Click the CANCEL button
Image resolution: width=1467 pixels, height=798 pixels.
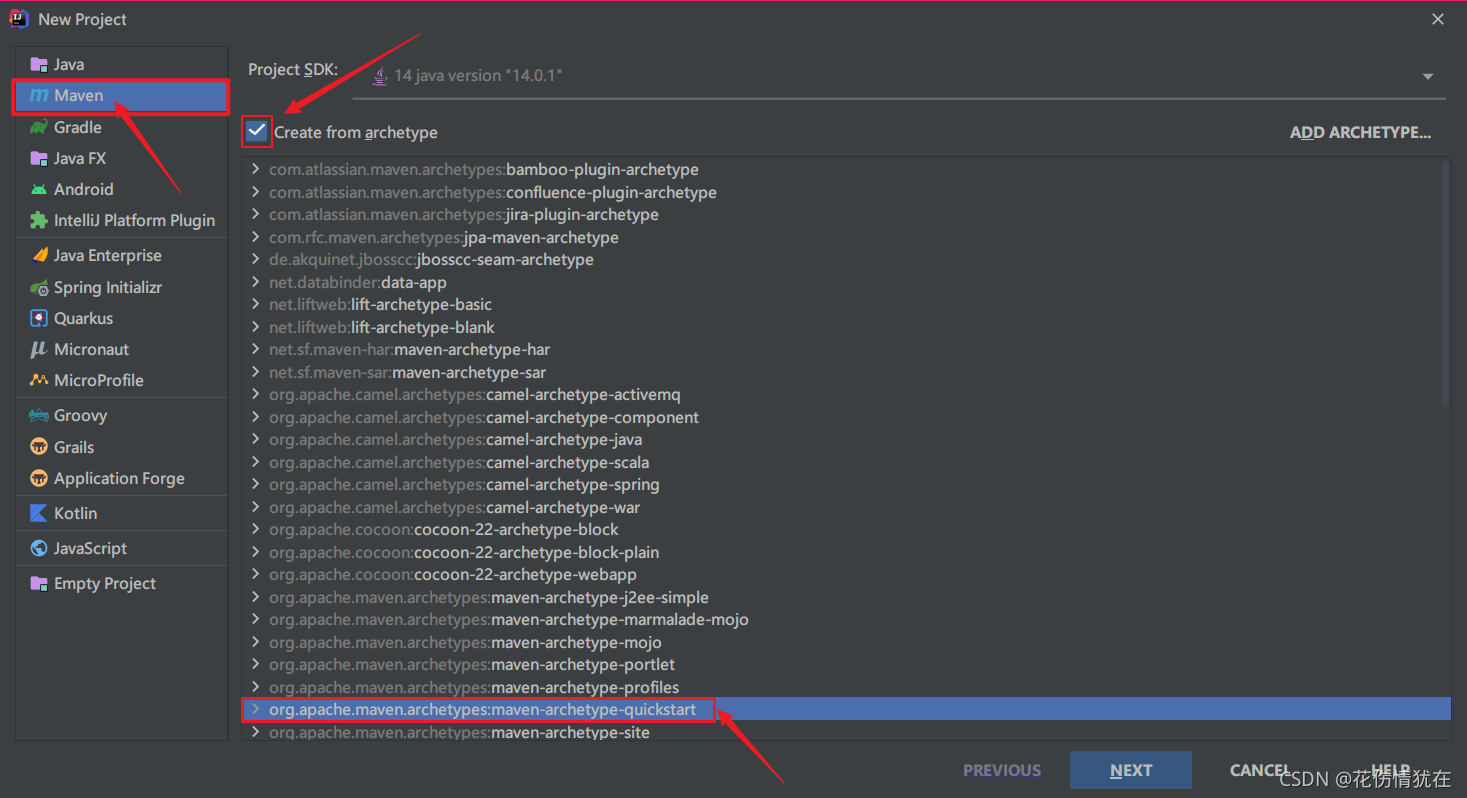pos(1260,770)
